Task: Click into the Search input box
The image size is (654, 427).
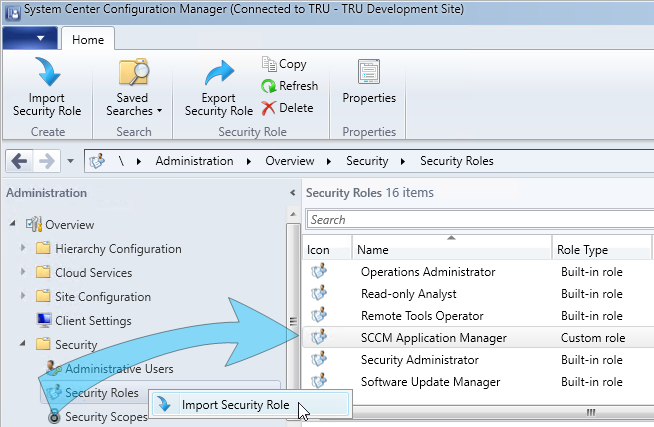Action: 480,220
